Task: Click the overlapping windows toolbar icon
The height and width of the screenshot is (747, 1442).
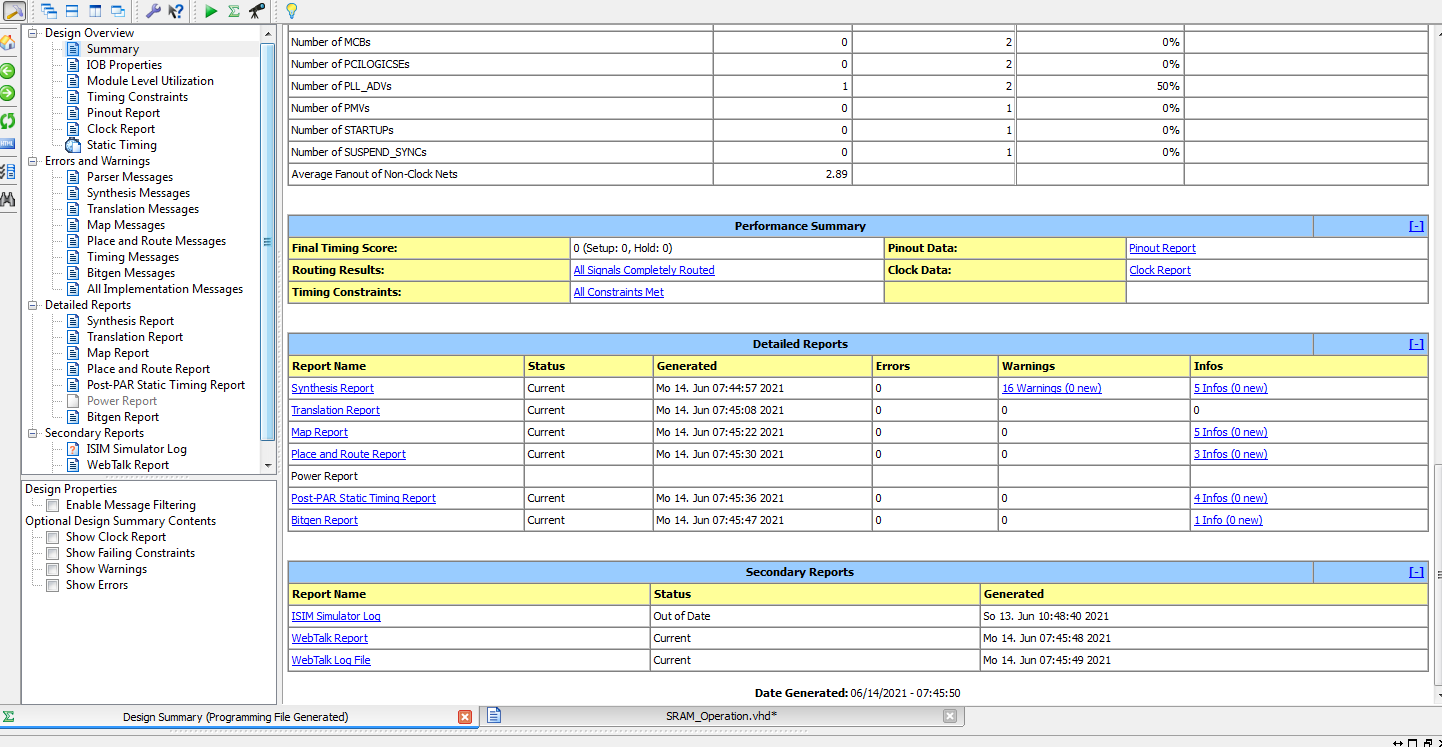Action: [118, 11]
